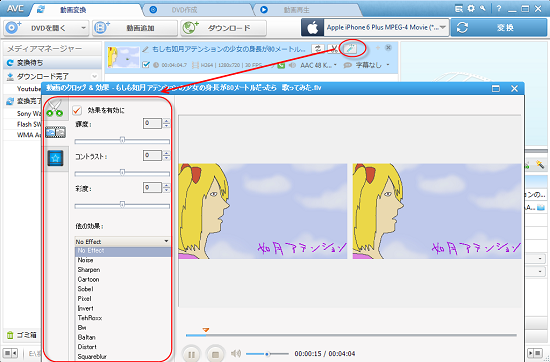
Task: Open the help question mark icon
Action: tap(498, 8)
